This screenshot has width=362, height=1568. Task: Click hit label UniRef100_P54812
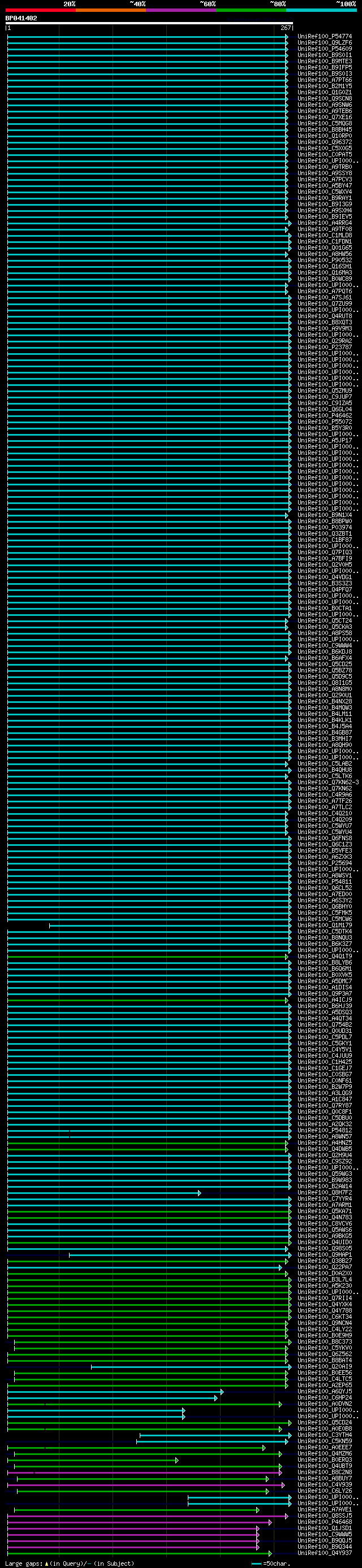325,1130
